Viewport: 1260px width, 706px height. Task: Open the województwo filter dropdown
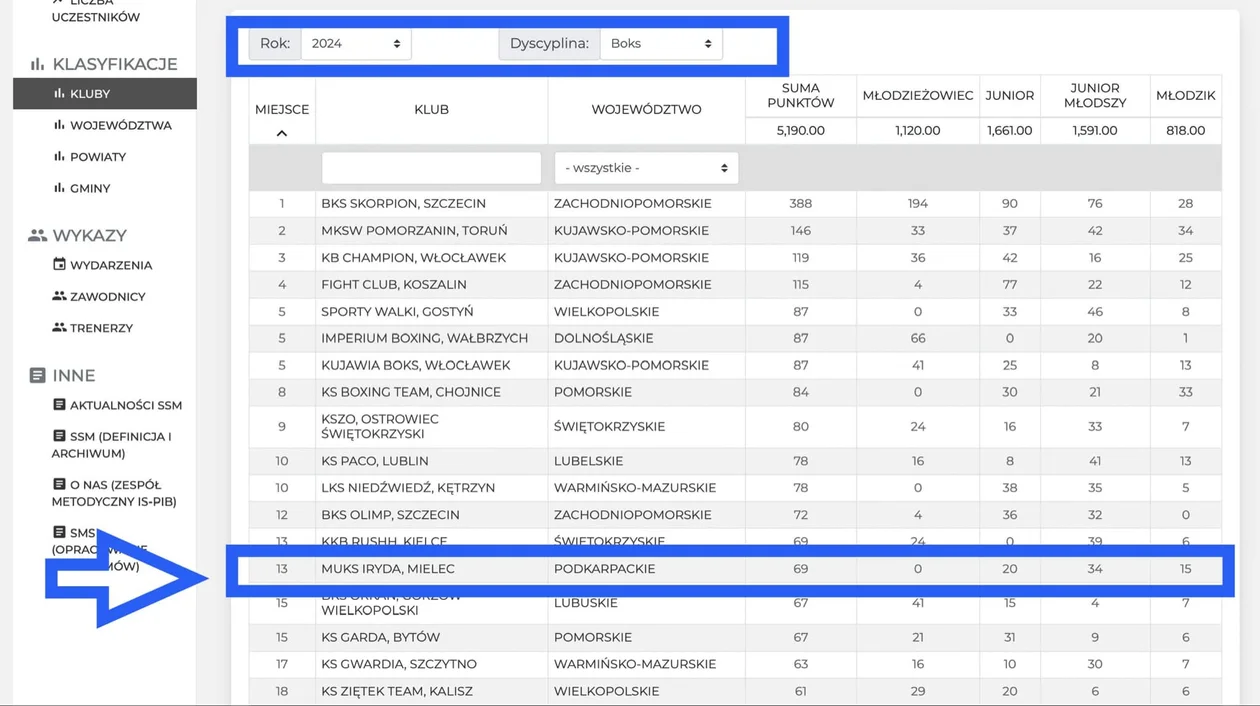click(646, 168)
